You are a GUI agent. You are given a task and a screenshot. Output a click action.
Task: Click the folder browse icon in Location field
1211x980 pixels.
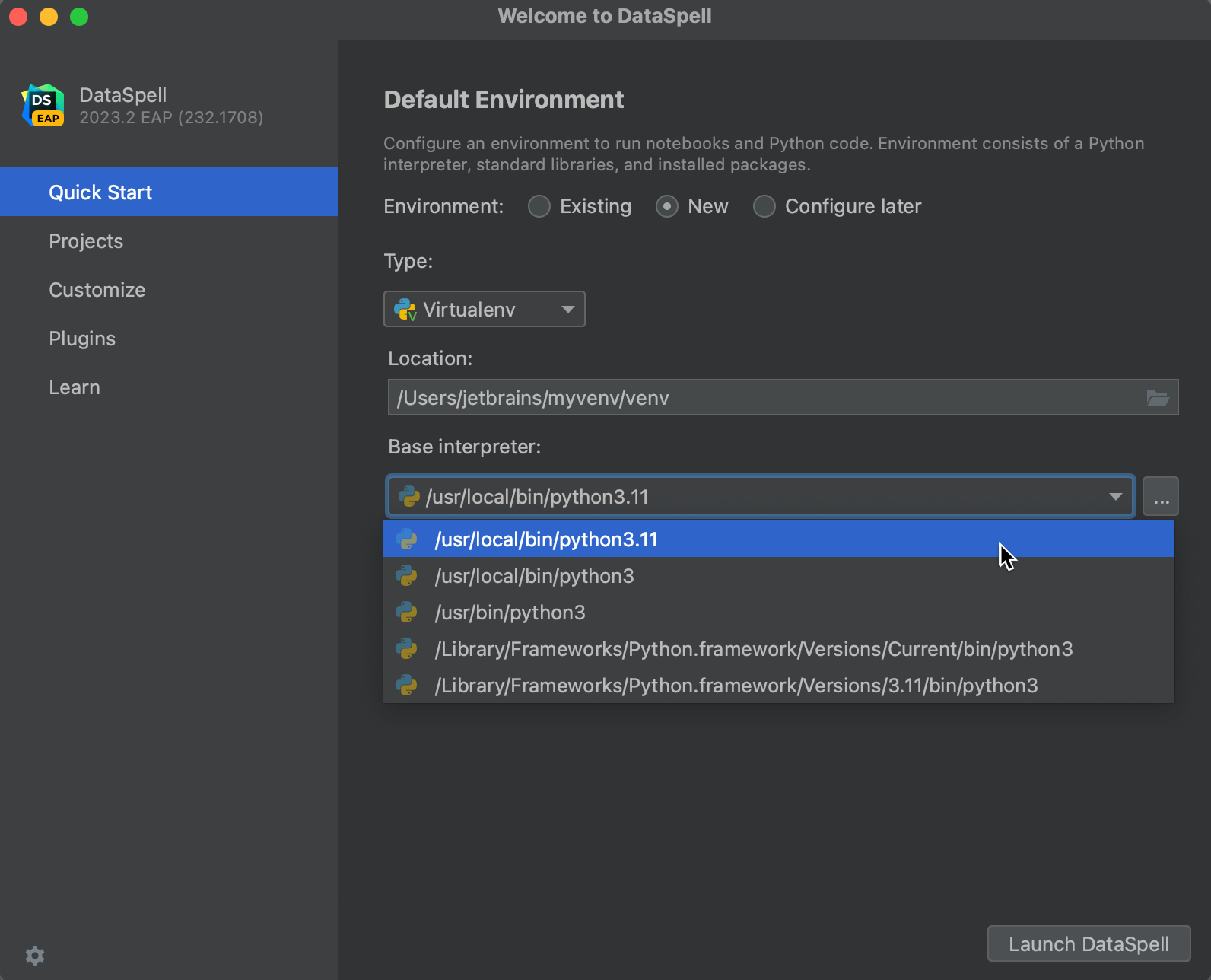[x=1157, y=398]
